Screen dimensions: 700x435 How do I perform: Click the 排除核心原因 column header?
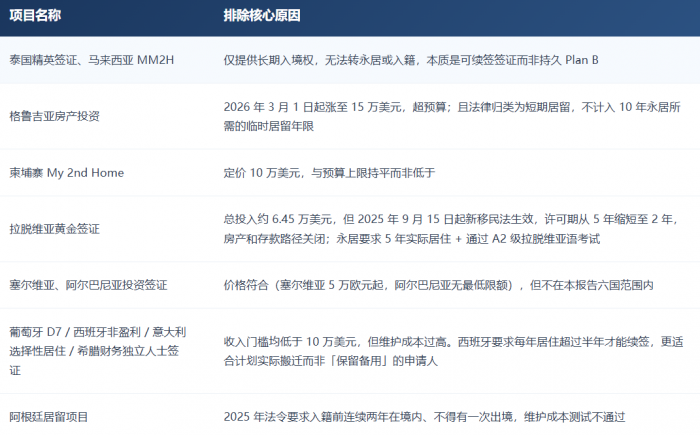click(x=262, y=16)
